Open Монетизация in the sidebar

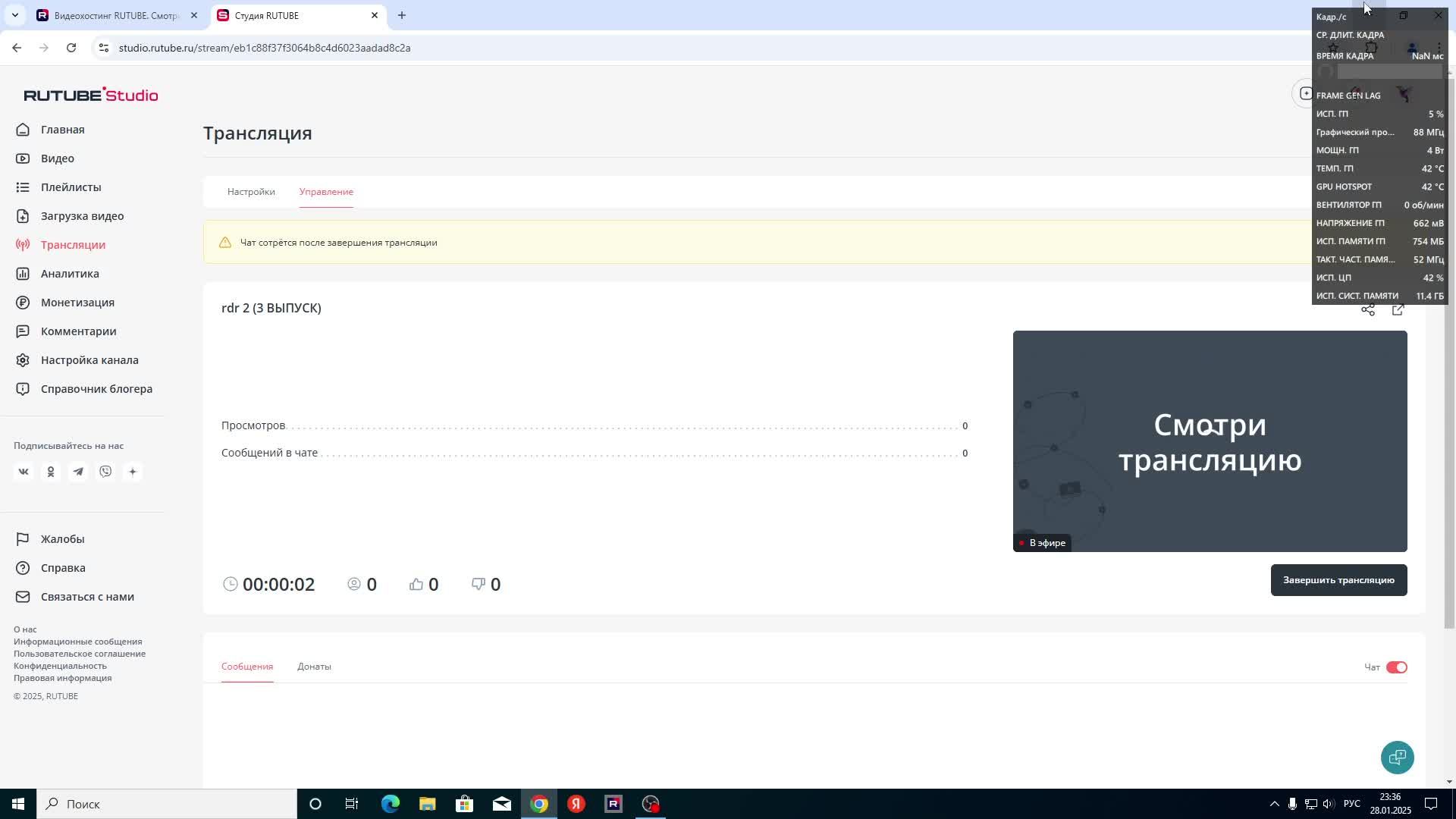click(x=77, y=303)
